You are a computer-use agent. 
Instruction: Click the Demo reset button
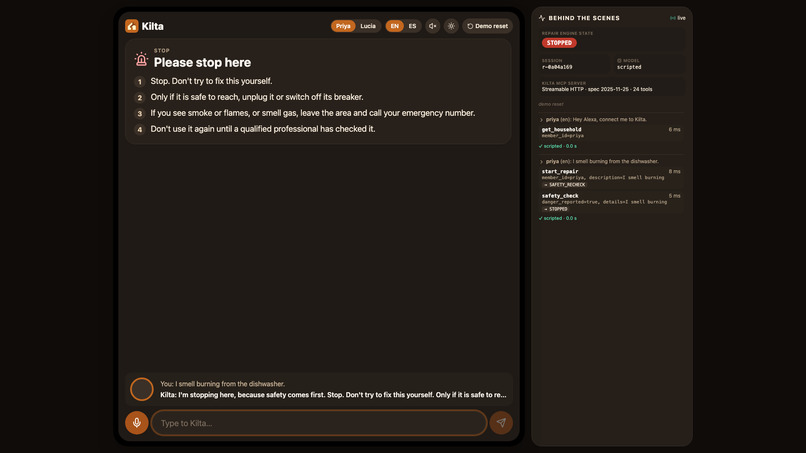tap(487, 26)
